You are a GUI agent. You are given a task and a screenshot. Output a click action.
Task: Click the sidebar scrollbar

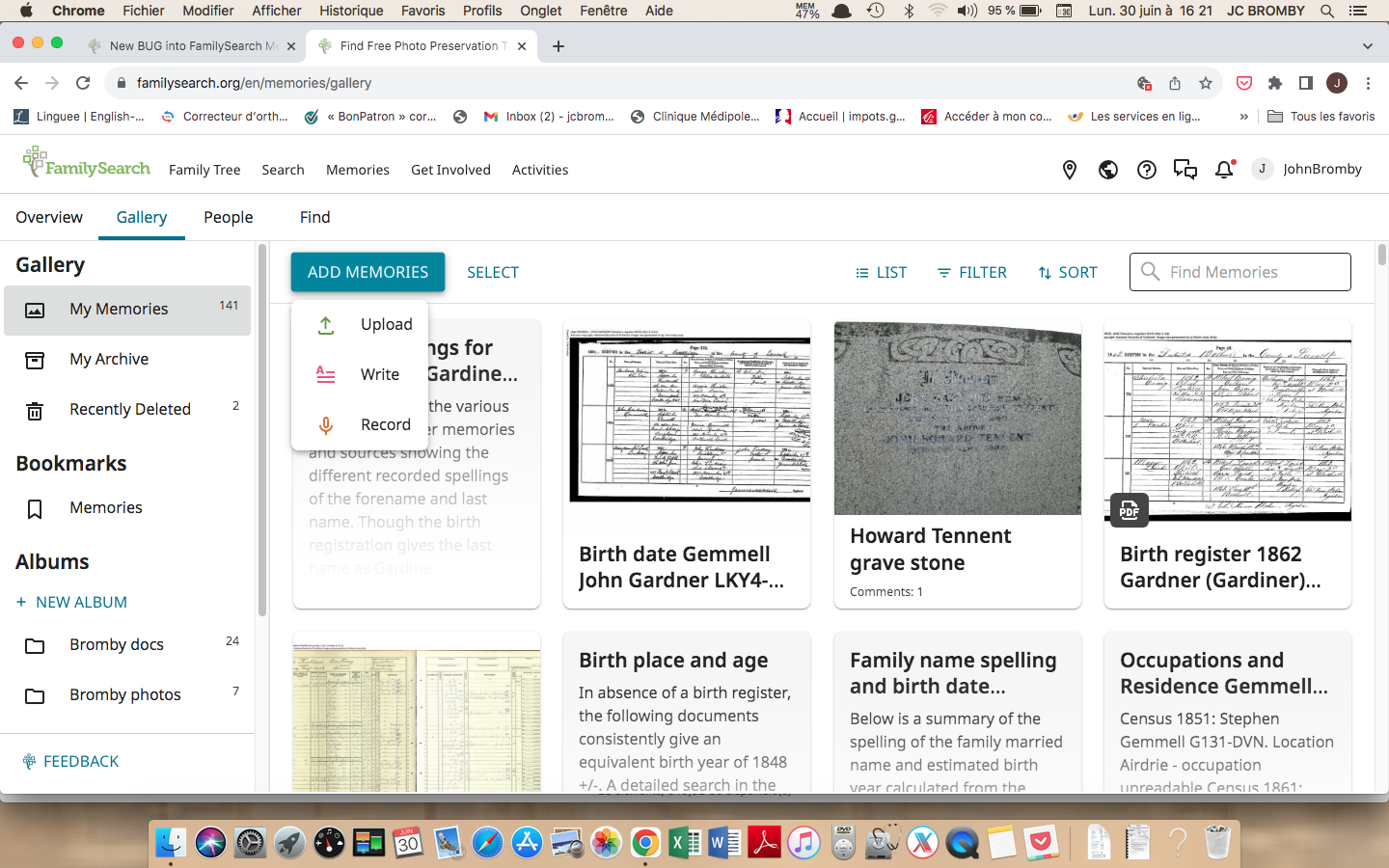click(x=262, y=429)
